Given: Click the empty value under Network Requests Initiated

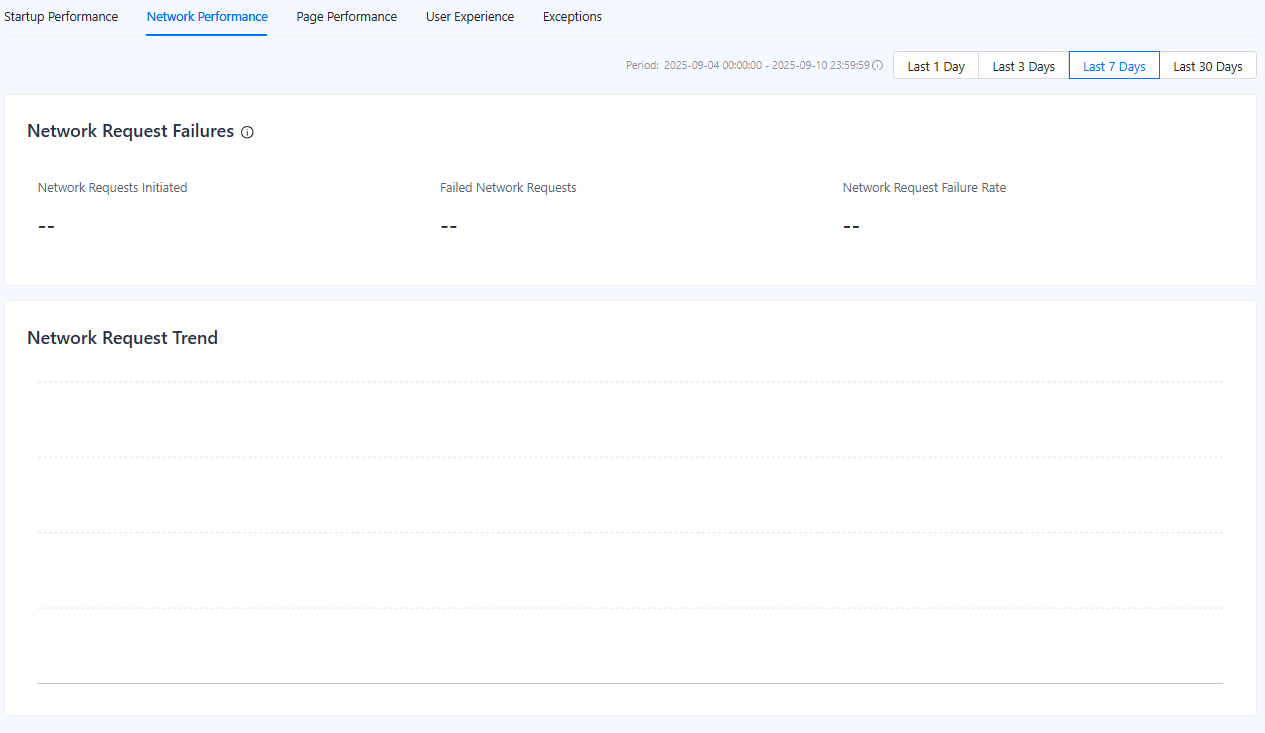Looking at the screenshot, I should [x=46, y=226].
